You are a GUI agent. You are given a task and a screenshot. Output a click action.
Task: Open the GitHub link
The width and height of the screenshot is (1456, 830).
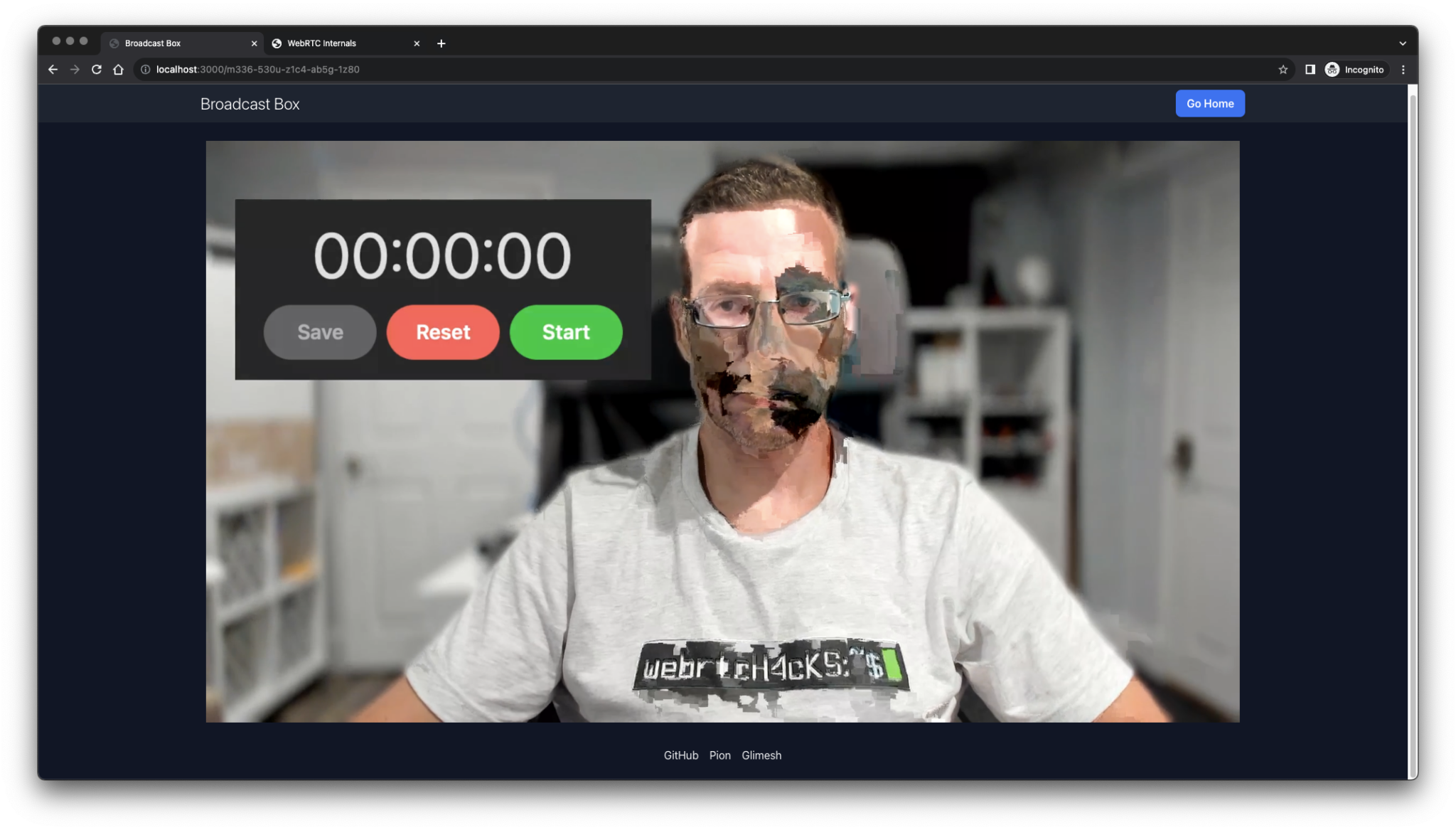point(680,755)
